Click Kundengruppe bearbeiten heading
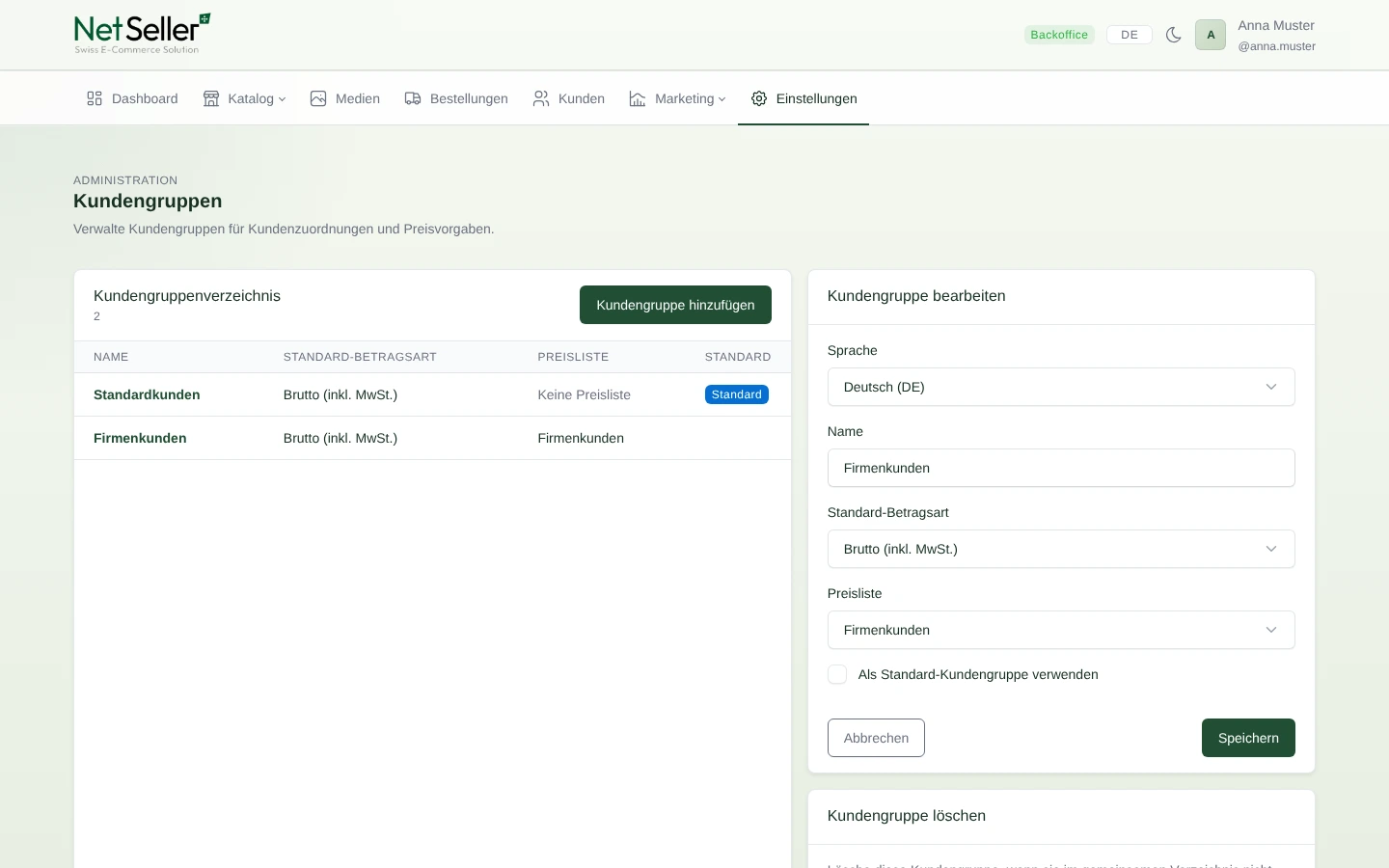The height and width of the screenshot is (868, 1389). point(916,296)
